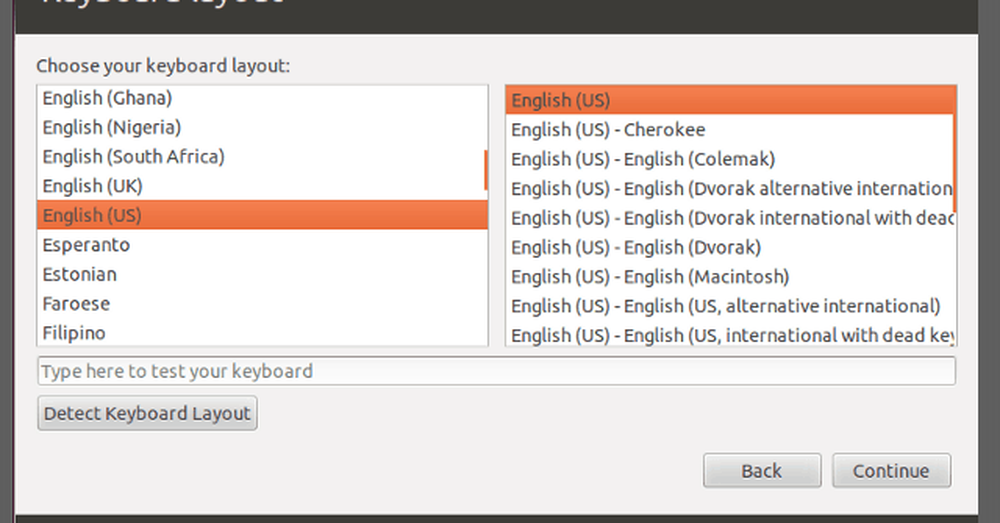Select the English (Colemak) variant

643,159
